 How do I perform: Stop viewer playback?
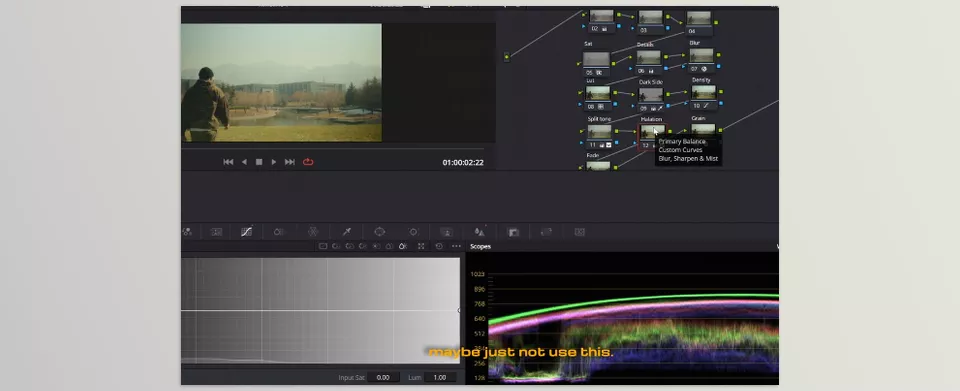point(259,162)
